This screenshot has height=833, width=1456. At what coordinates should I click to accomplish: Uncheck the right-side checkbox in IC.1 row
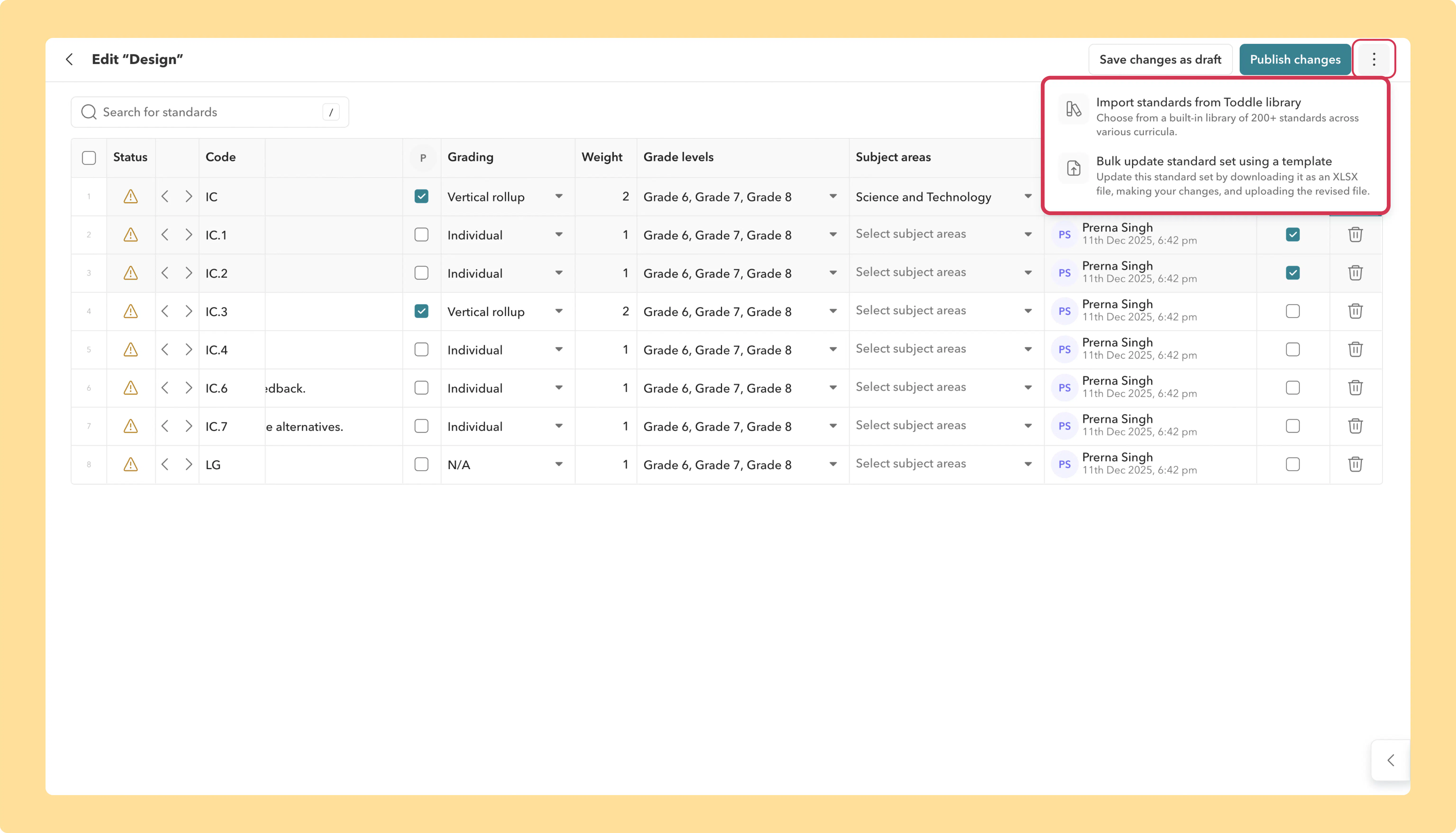pyautogui.click(x=1292, y=235)
